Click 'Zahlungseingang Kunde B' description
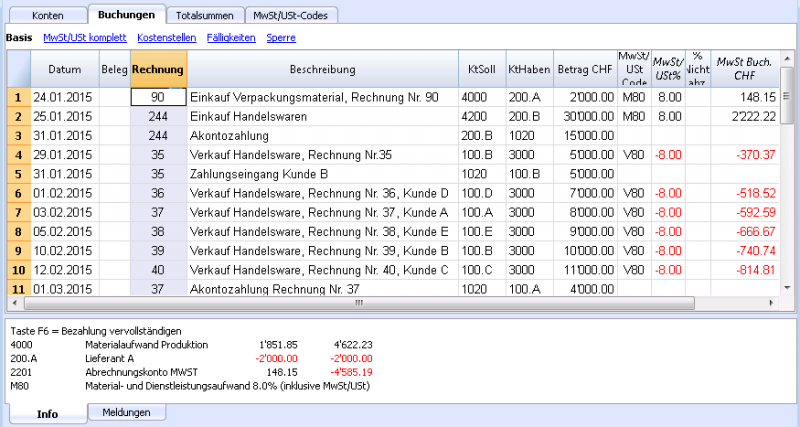The height and width of the screenshot is (427, 800). pos(322,174)
